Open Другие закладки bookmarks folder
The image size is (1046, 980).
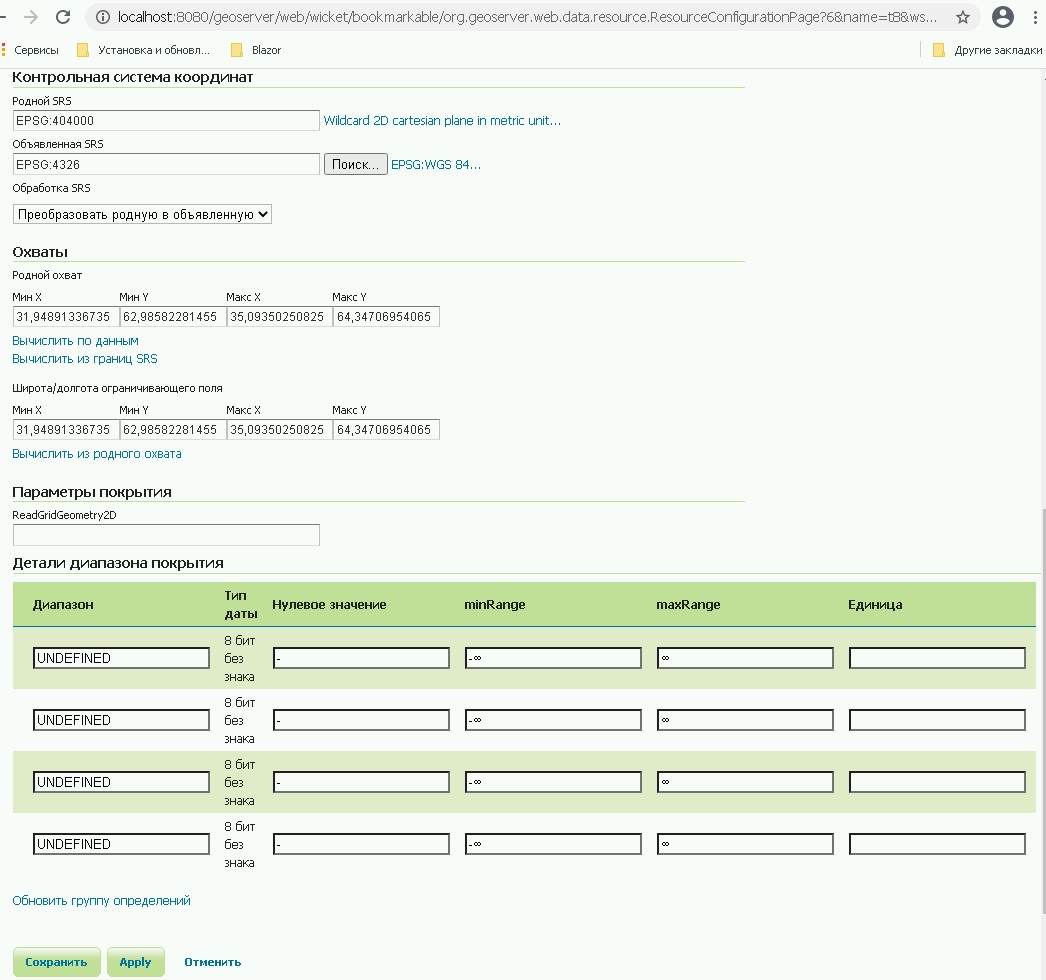click(x=987, y=50)
